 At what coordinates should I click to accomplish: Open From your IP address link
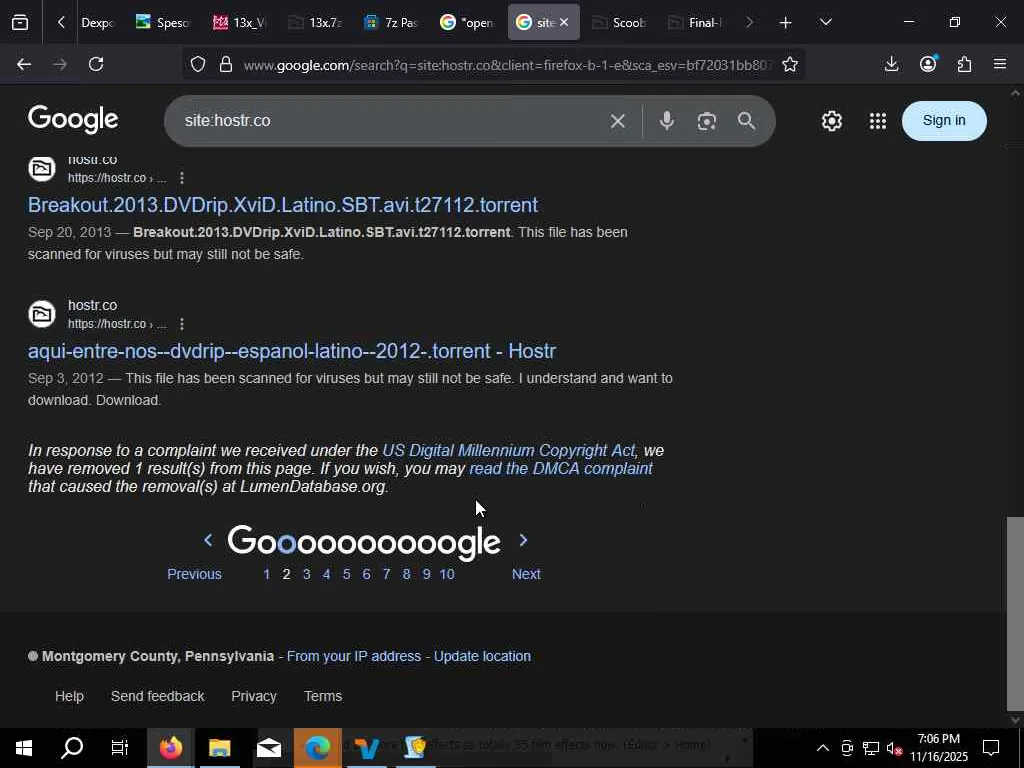tap(354, 656)
